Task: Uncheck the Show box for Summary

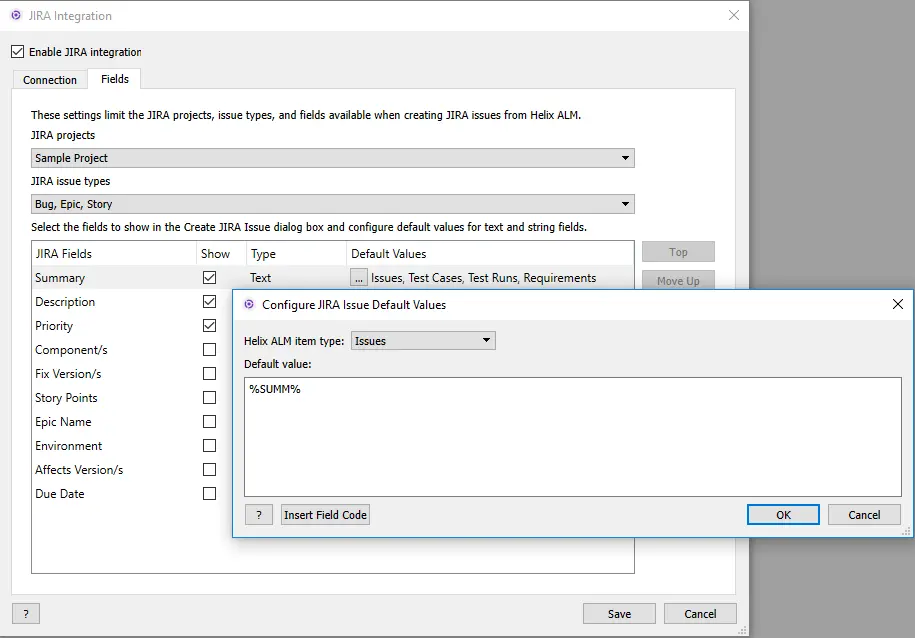Action: pos(209,277)
